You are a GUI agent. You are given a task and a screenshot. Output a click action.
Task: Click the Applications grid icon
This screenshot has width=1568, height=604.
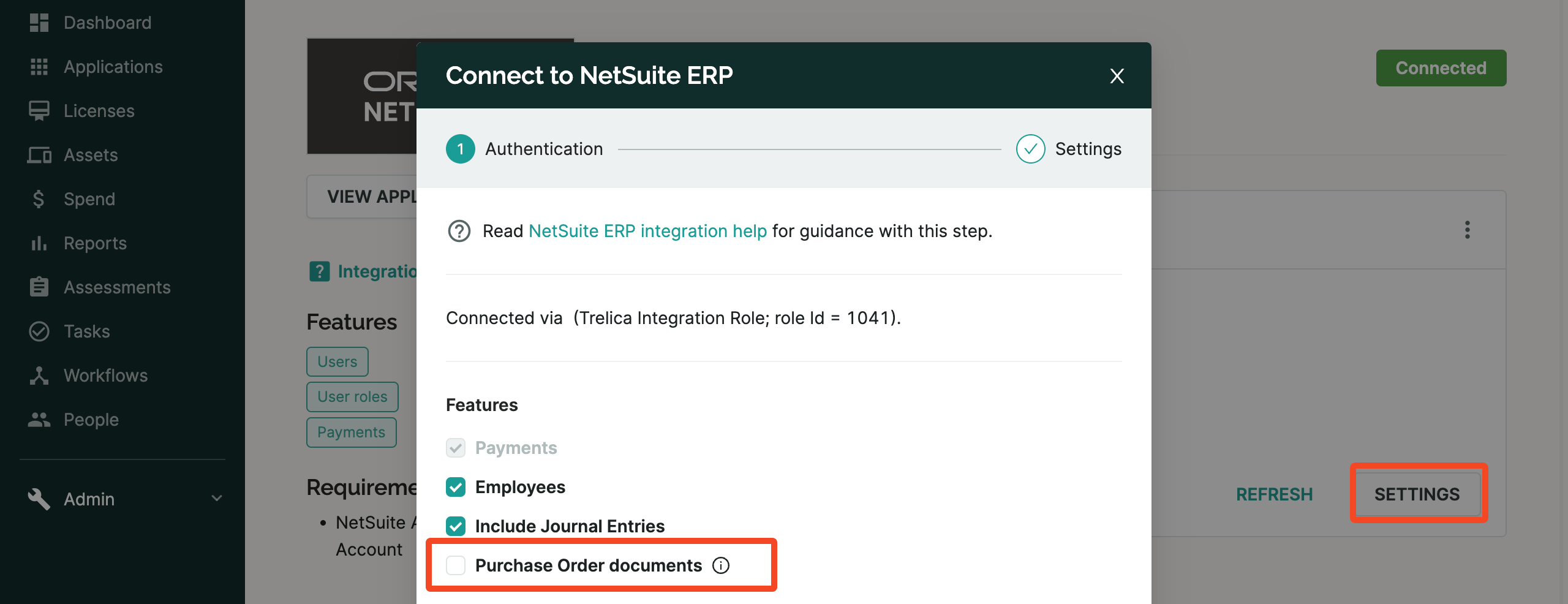[x=39, y=67]
